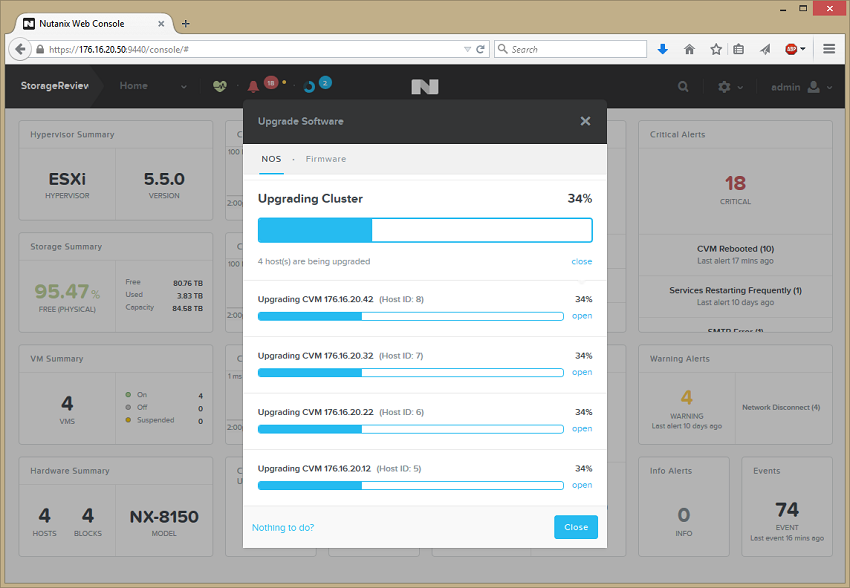Click the 74 events count
This screenshot has height=588, width=850.
[x=787, y=509]
